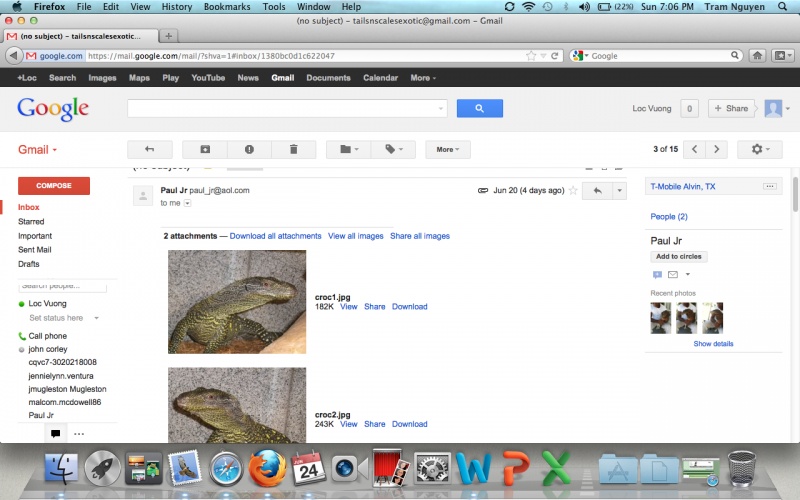Viewport: 800px width, 500px height.
Task: Click Call phone in chat list
Action: coord(47,336)
